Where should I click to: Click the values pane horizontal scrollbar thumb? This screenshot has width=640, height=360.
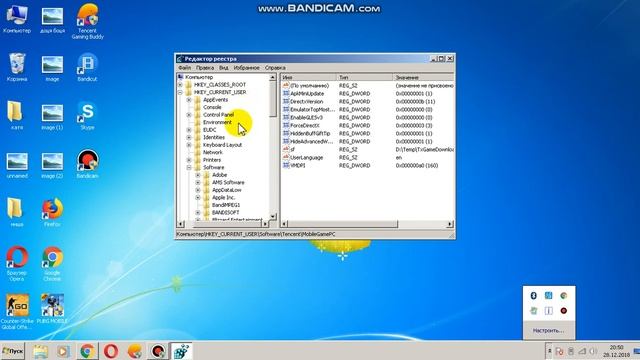click(342, 224)
